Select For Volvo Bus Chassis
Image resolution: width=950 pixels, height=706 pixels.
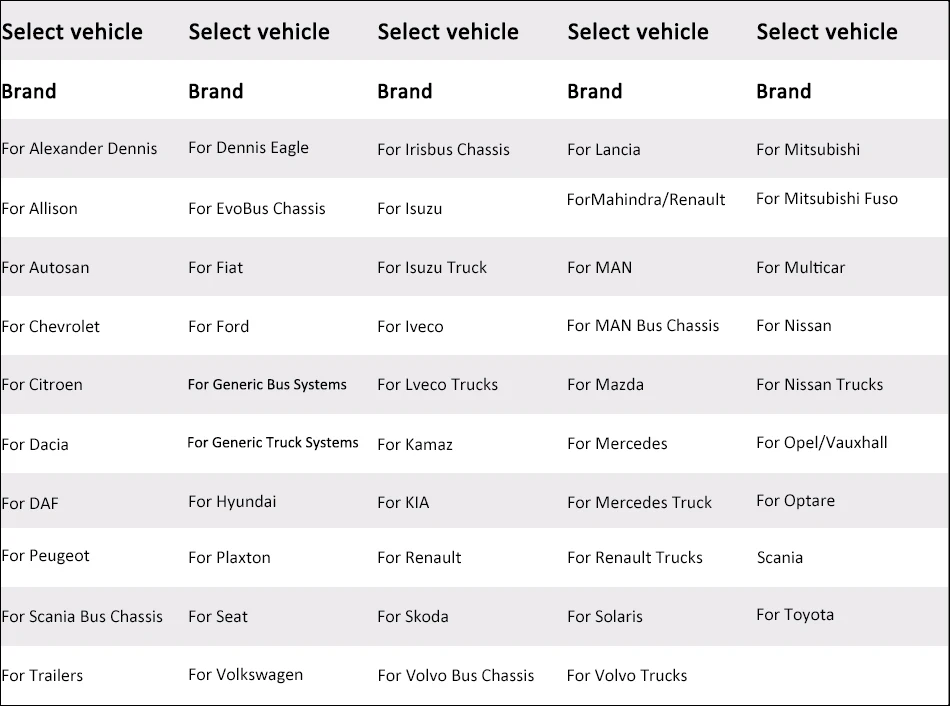click(x=456, y=675)
